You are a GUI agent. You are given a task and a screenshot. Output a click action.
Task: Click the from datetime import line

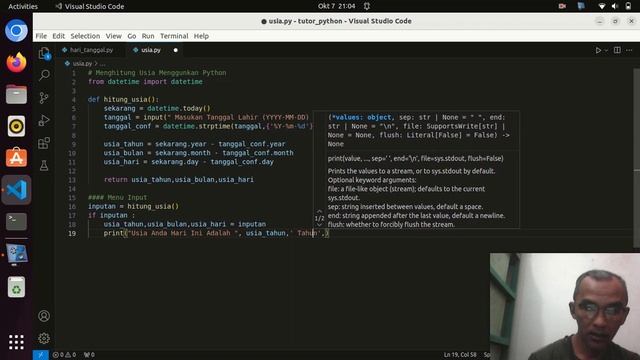point(145,82)
